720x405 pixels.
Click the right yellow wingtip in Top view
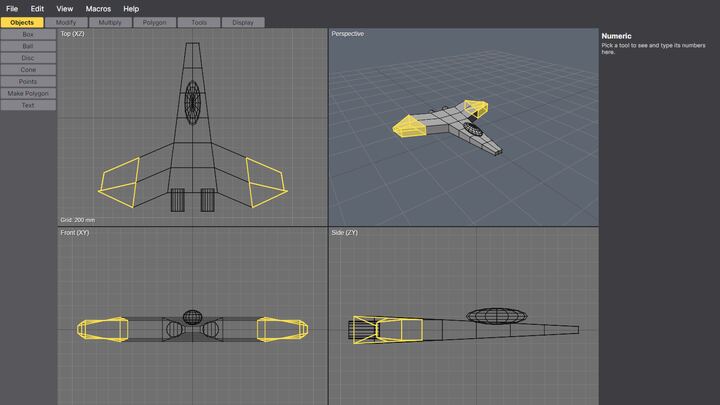point(266,183)
